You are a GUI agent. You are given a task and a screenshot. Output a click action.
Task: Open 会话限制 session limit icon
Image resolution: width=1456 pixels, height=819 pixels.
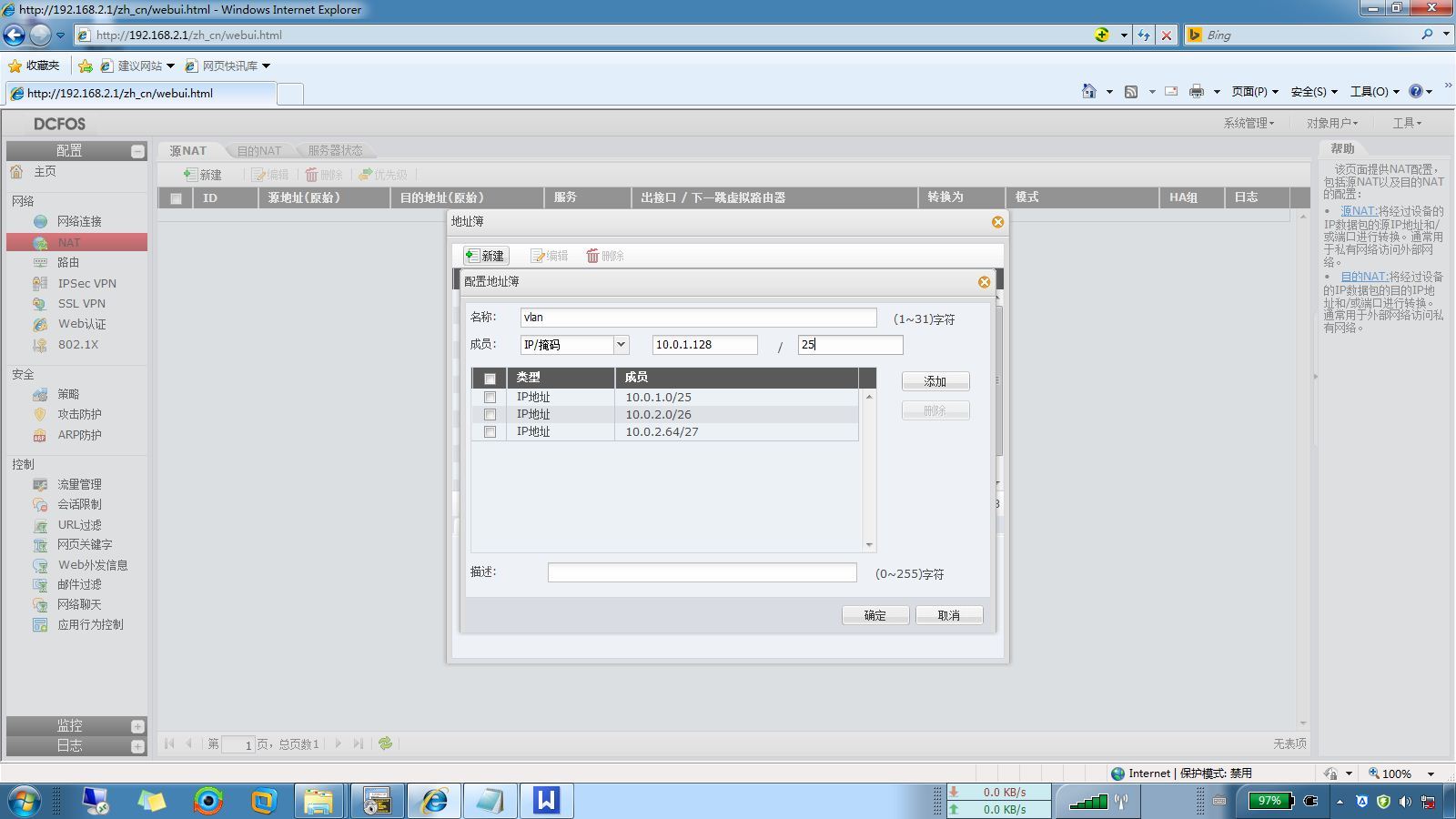point(40,504)
